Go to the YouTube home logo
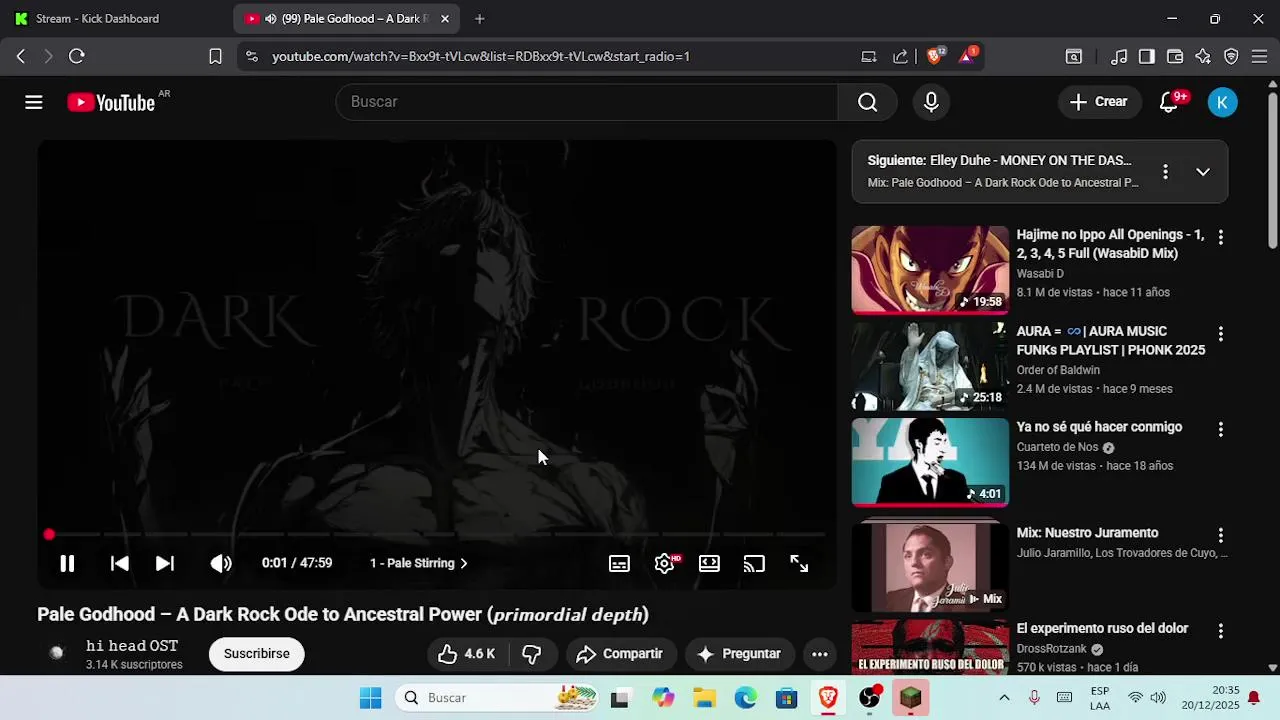The image size is (1280, 720). [111, 102]
